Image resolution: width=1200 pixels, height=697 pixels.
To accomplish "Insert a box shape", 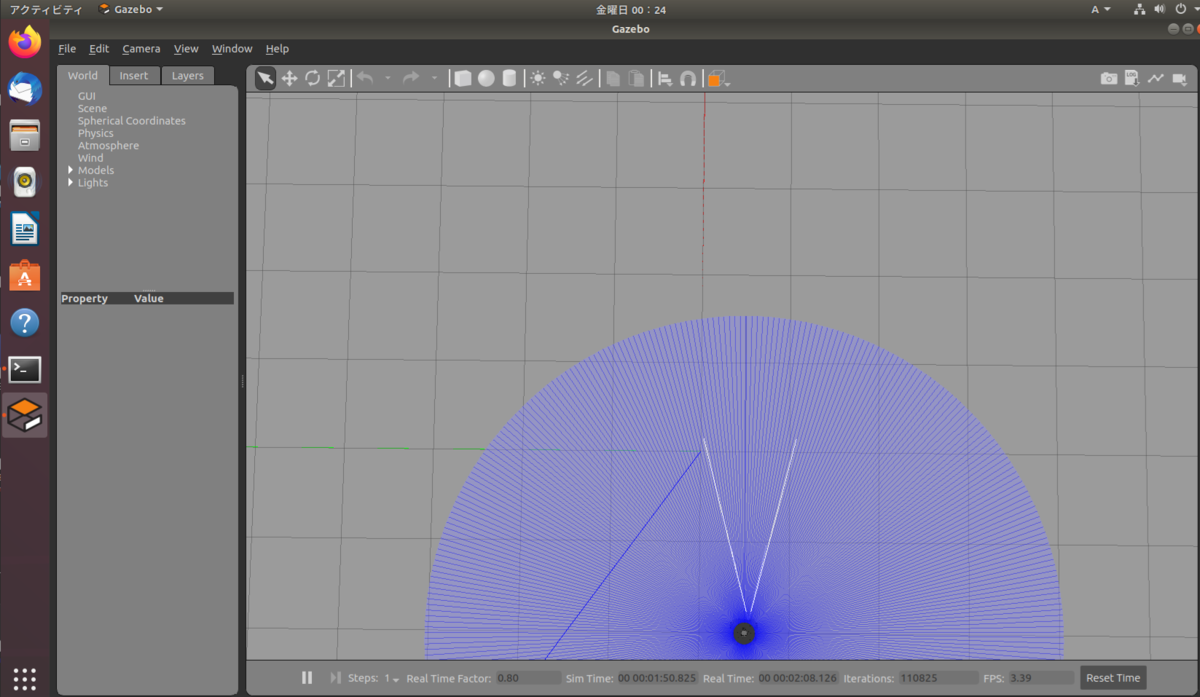I will 463,78.
